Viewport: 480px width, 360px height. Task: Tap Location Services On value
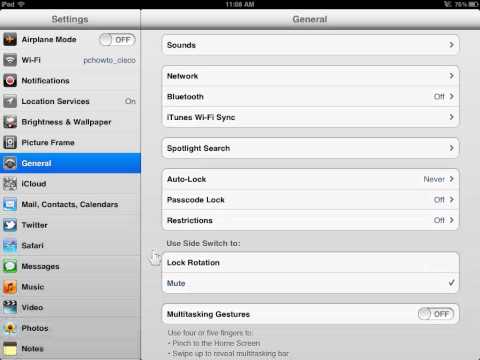(x=130, y=101)
